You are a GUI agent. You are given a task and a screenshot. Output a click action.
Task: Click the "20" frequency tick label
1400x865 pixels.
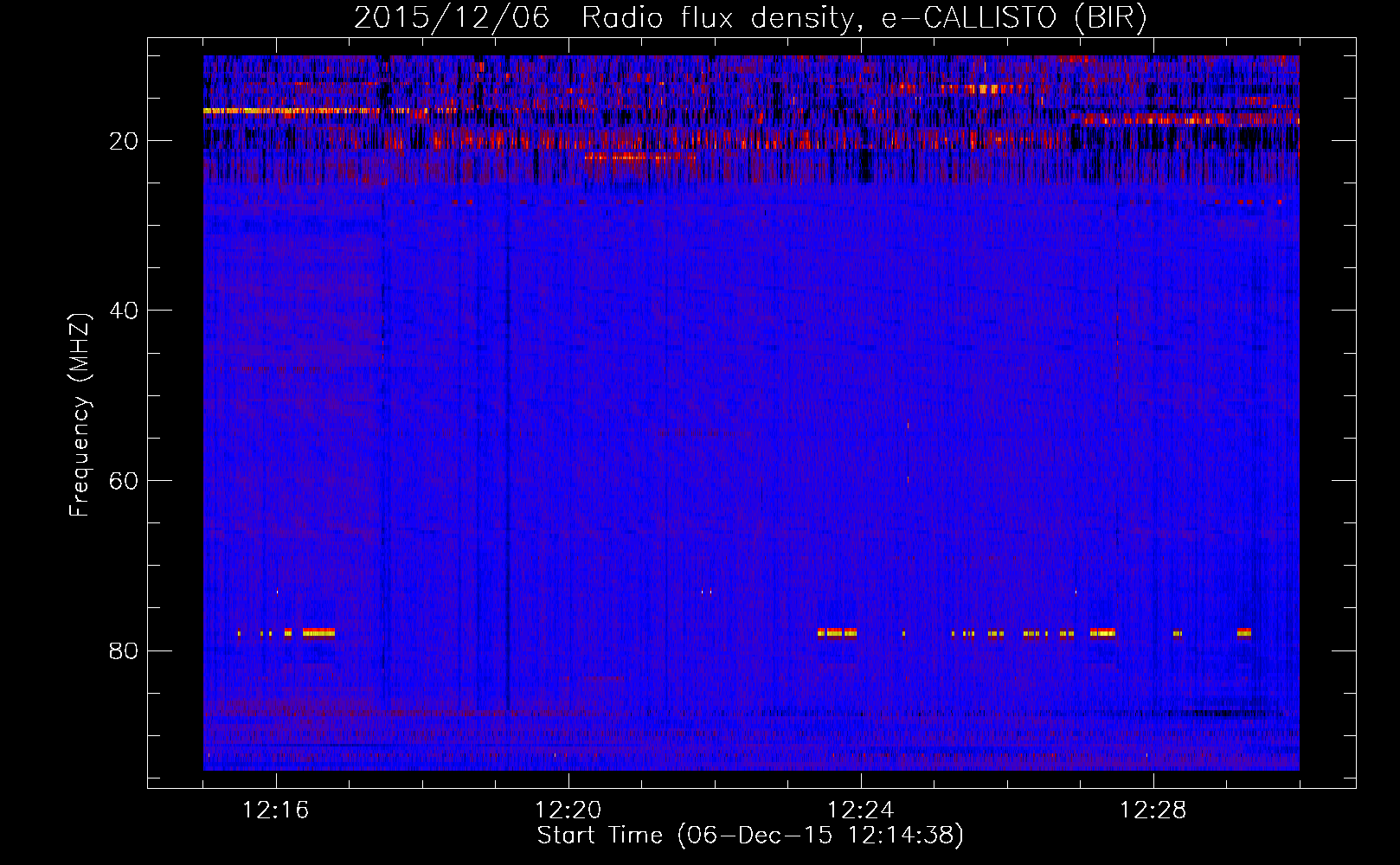[x=124, y=141]
